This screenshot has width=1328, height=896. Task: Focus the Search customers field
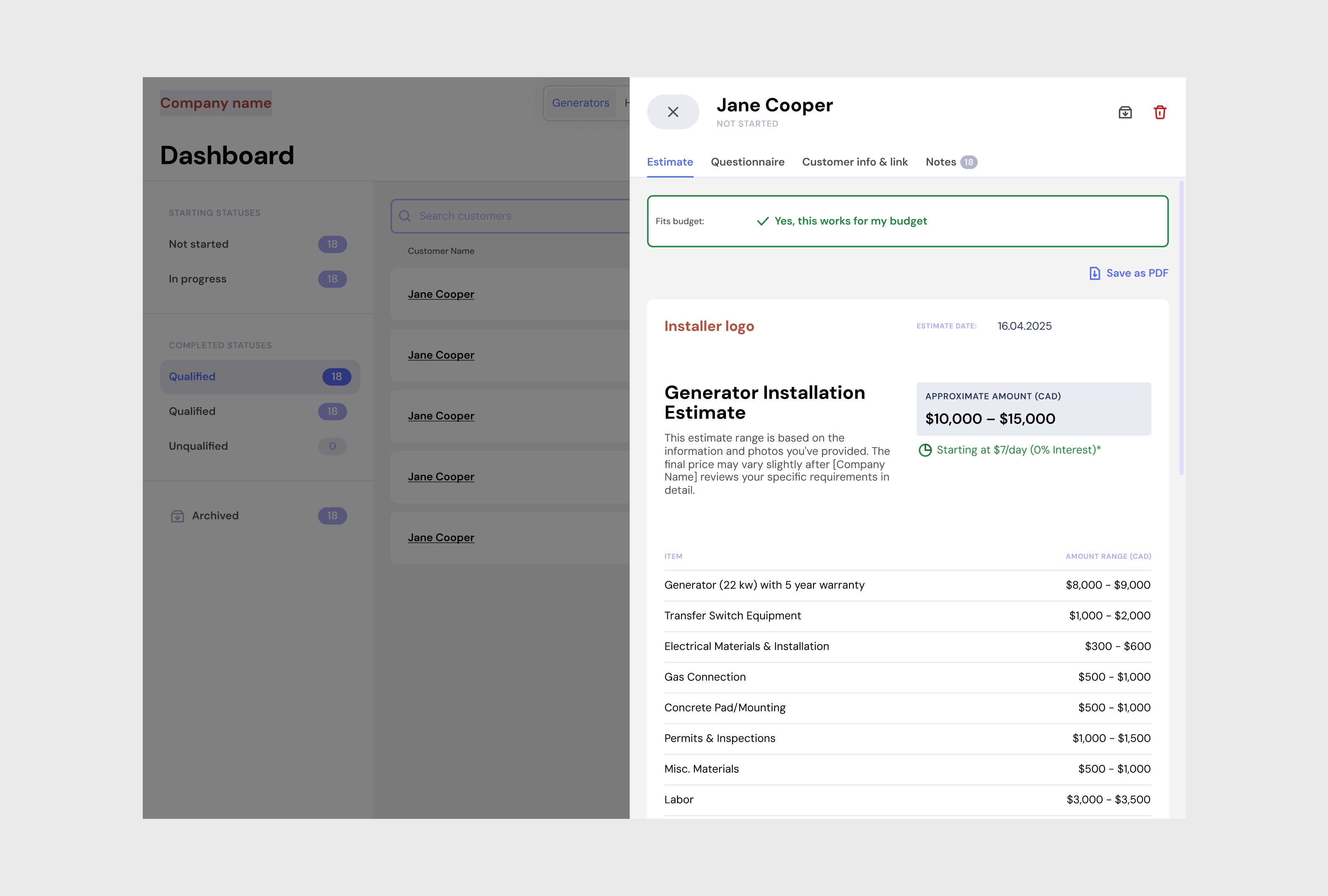[510, 216]
